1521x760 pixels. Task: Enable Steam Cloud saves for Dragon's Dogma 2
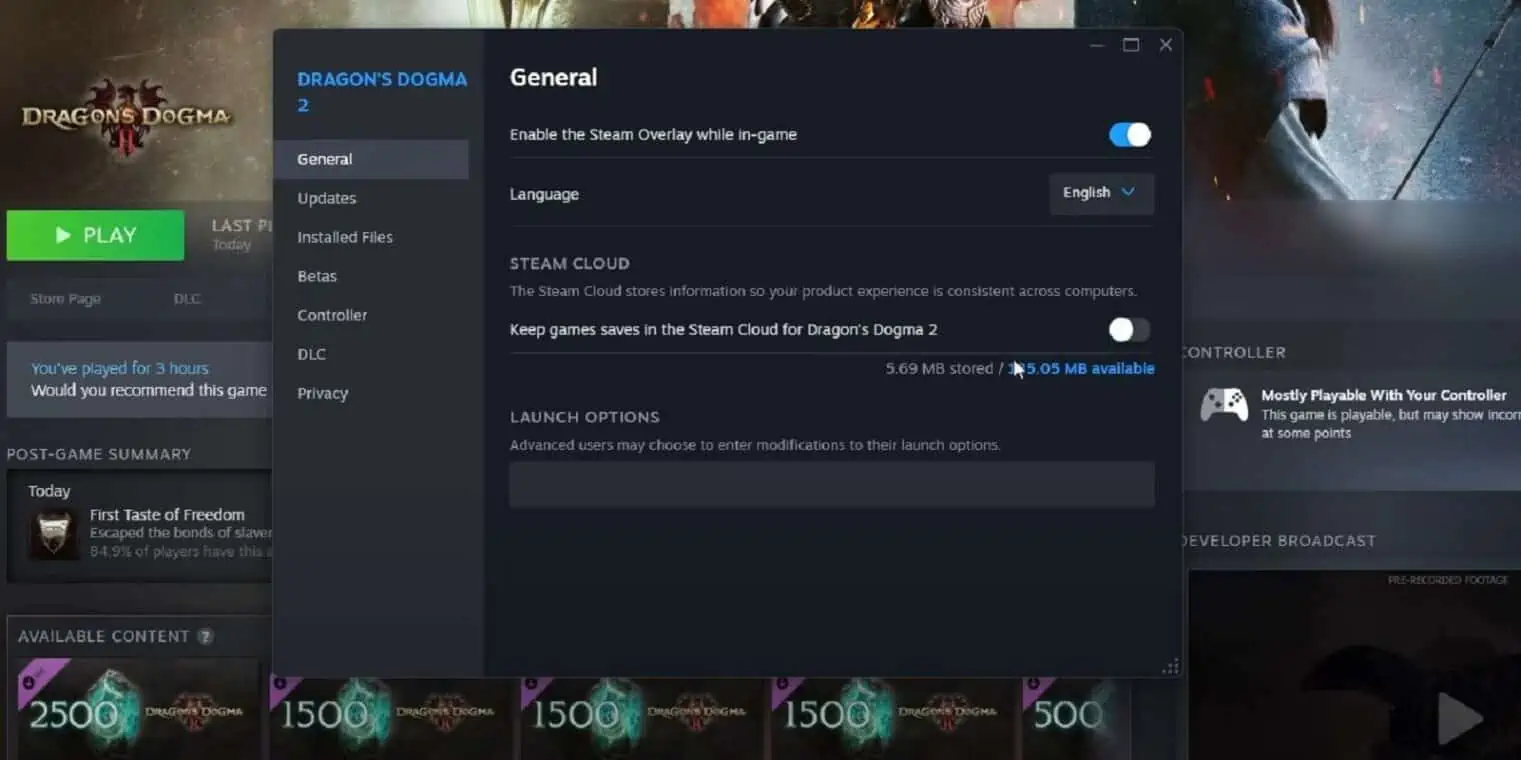pyautogui.click(x=1130, y=329)
